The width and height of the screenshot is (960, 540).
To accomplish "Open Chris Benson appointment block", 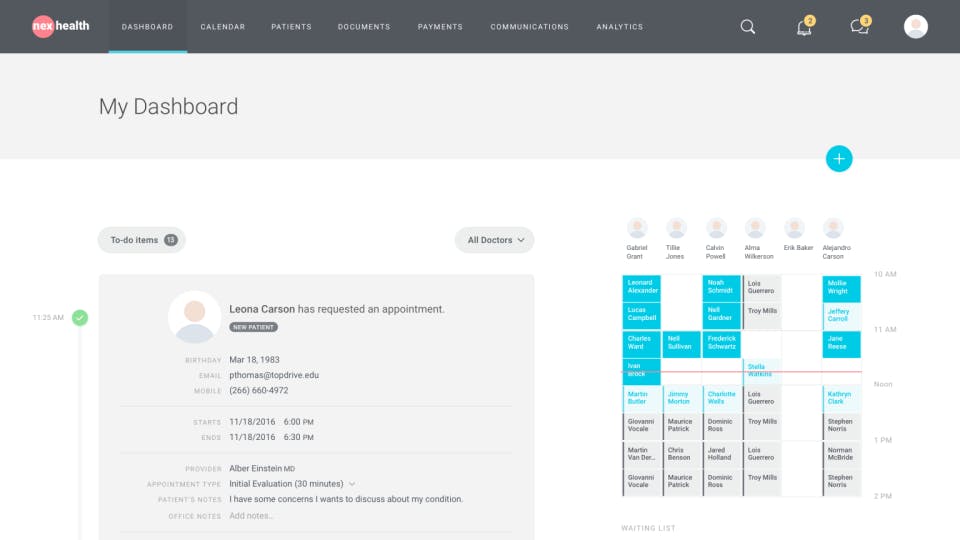I will 681,455.
